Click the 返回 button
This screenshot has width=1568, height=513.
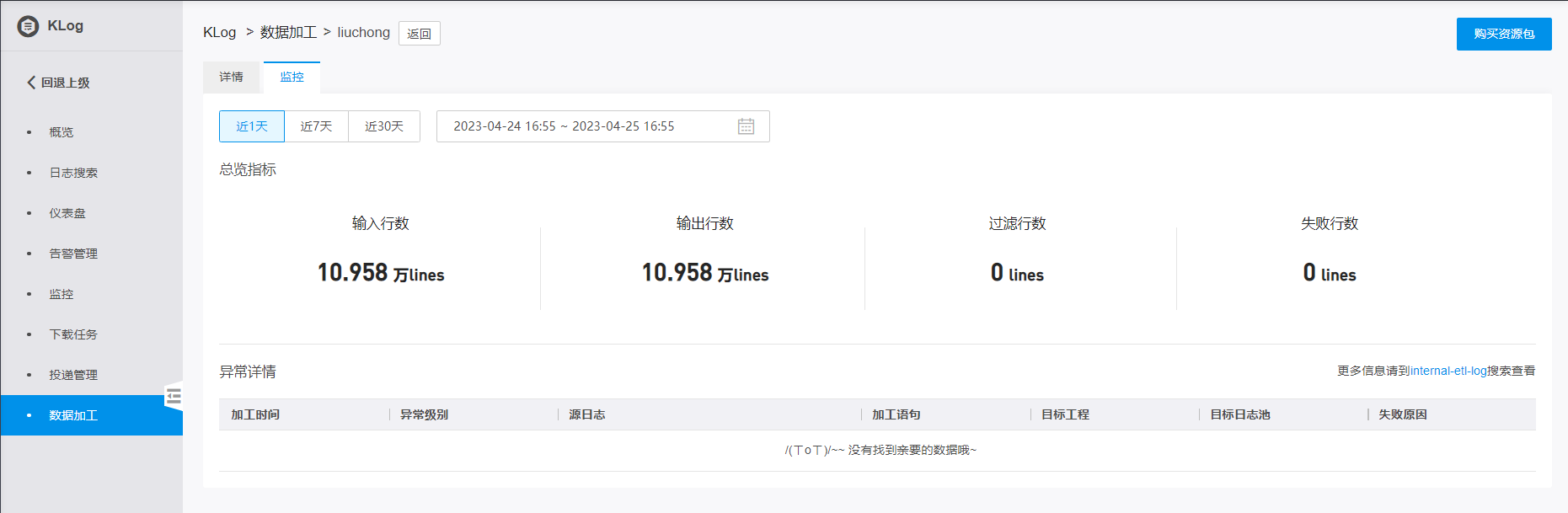419,34
